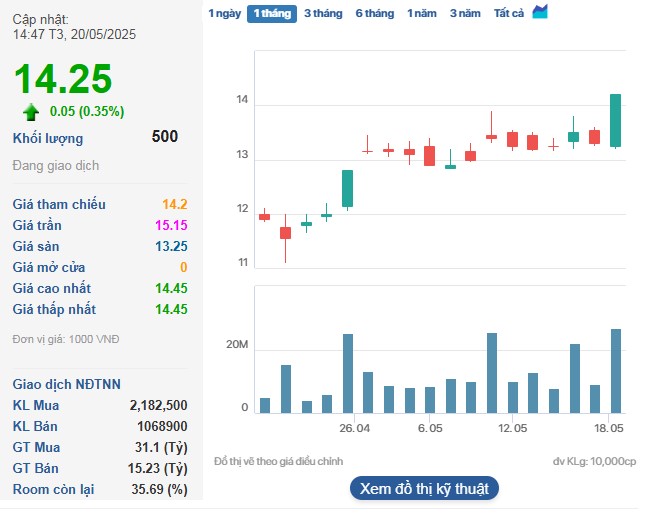
Task: Click the Khối lượng label
Action: click(48, 138)
